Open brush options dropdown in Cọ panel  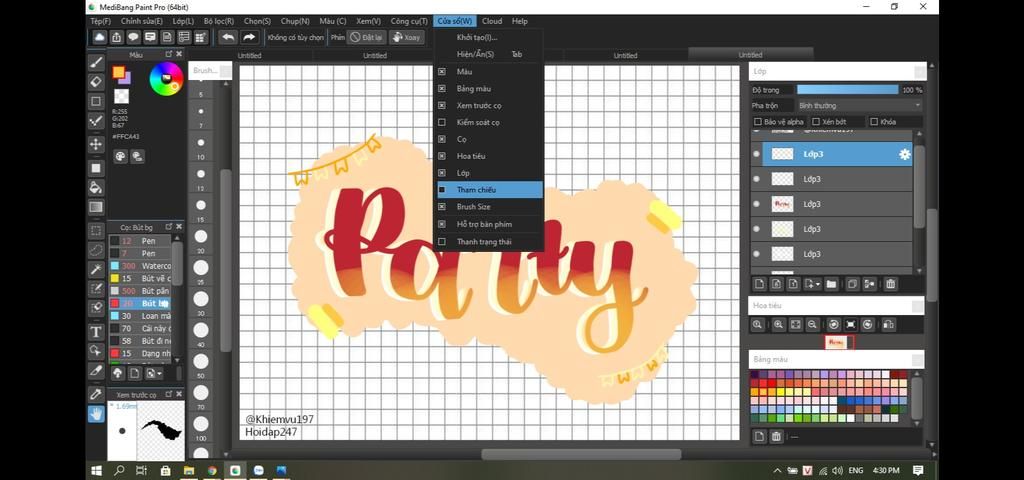(154, 373)
